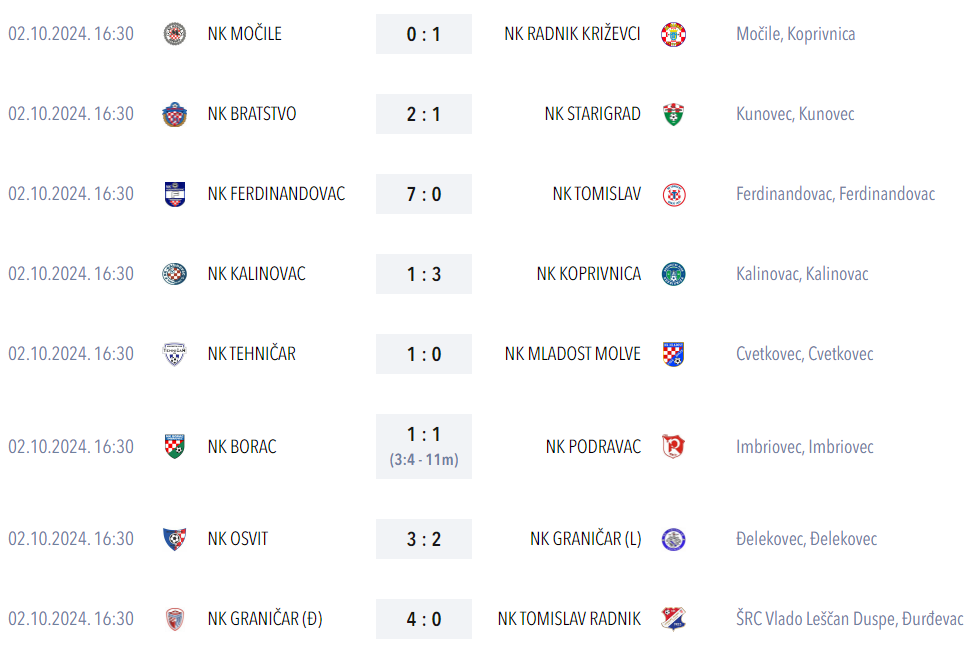Image resolution: width=973 pixels, height=652 pixels.
Task: Click the NK Borac club crest
Action: coord(174,446)
